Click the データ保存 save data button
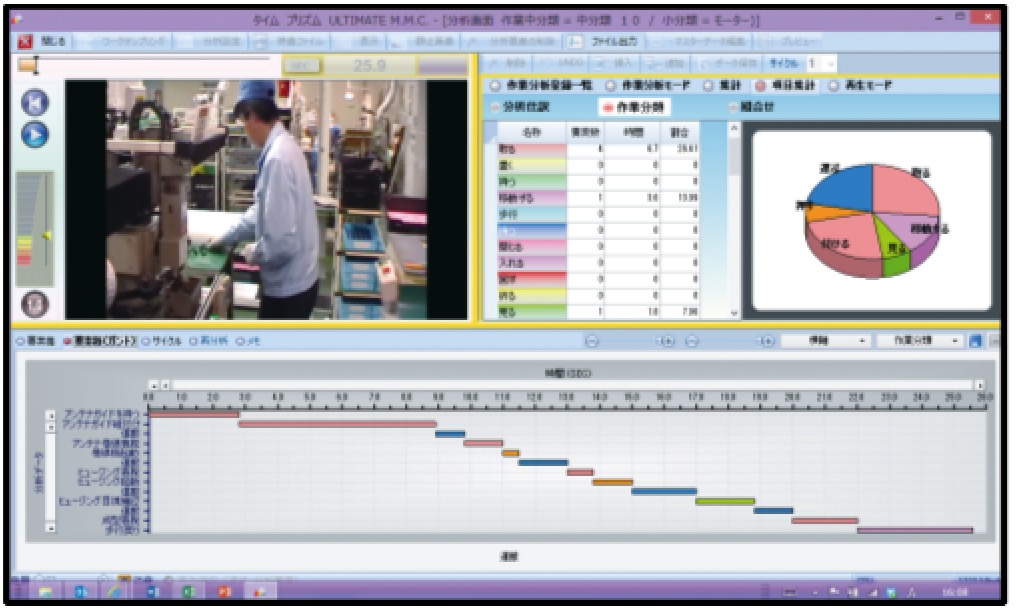This screenshot has height=612, width=1016. tap(728, 63)
